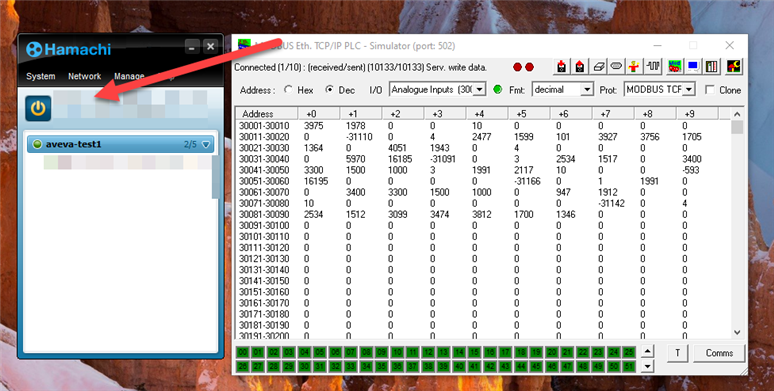Expand the aveva-test1 network arrow
This screenshot has height=391, width=774.
[206, 145]
